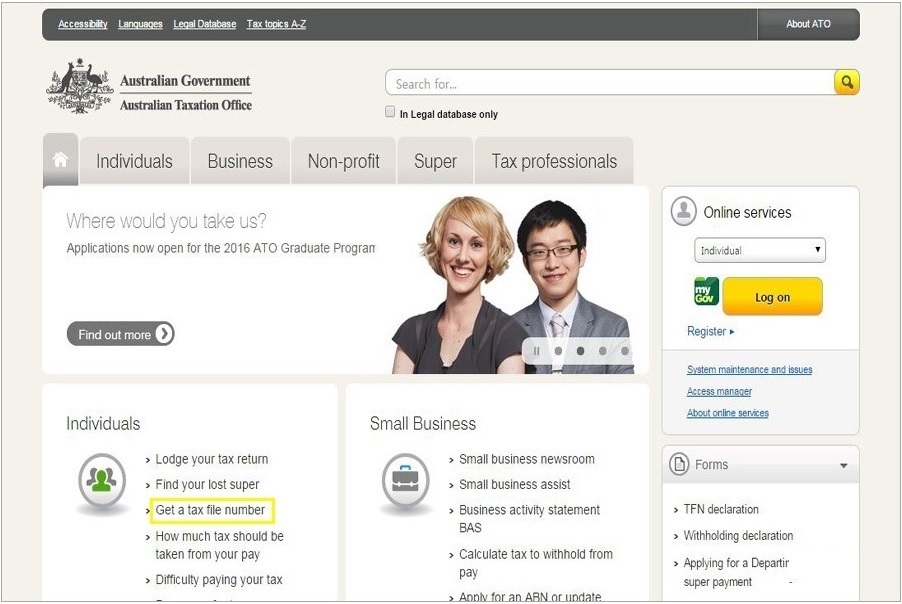902x604 pixels.
Task: Click the Small Business section heading
Action: [x=423, y=423]
